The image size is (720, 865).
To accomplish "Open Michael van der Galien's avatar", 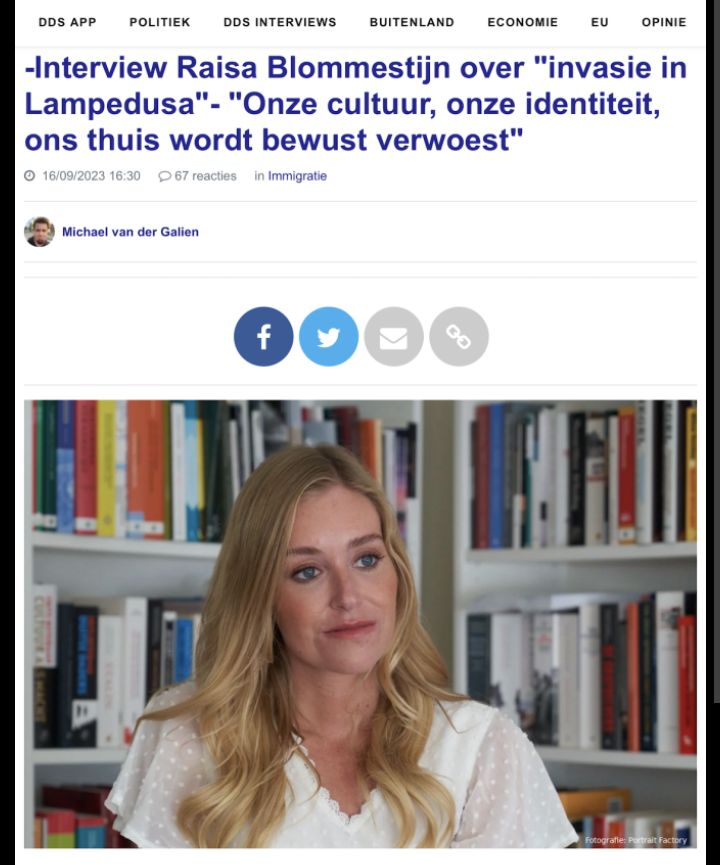I will click(39, 232).
